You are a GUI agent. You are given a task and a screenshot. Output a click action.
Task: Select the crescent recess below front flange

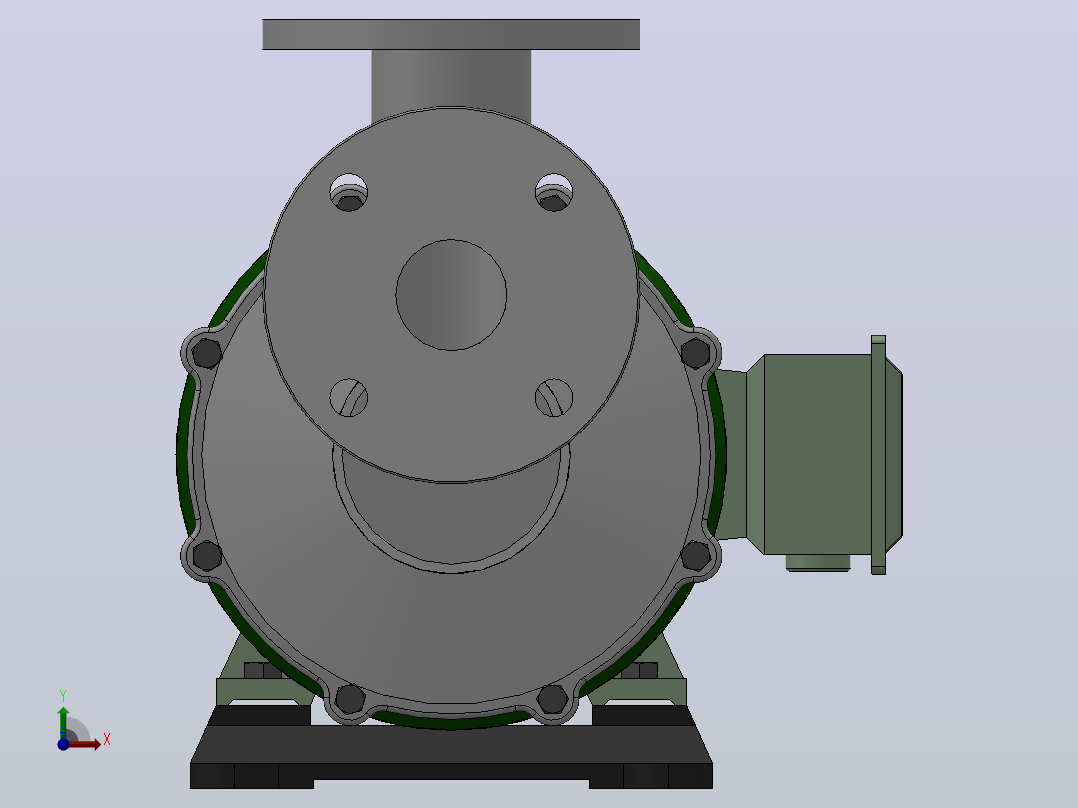pos(451,526)
